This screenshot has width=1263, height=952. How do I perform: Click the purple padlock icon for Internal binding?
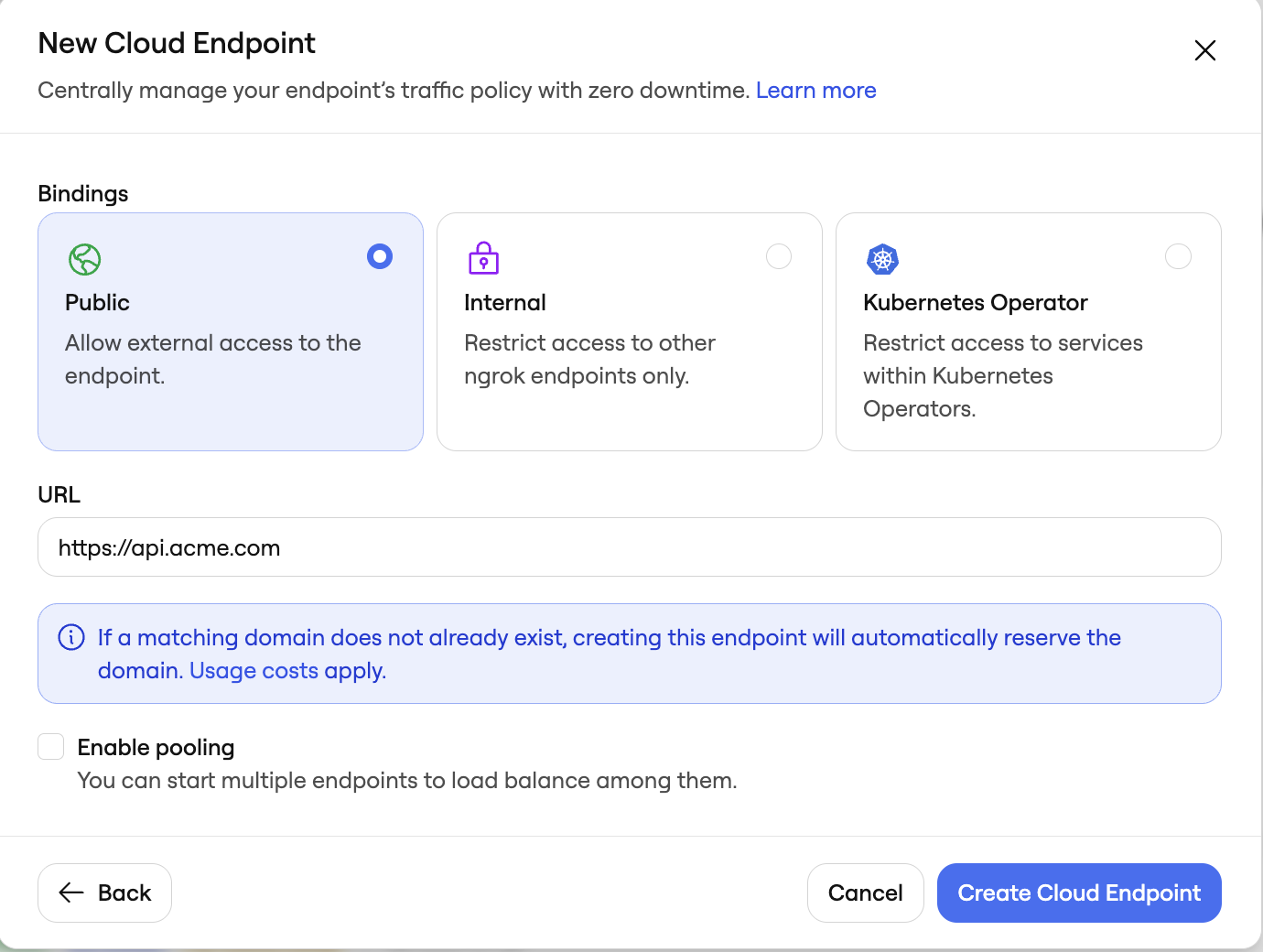(x=483, y=259)
